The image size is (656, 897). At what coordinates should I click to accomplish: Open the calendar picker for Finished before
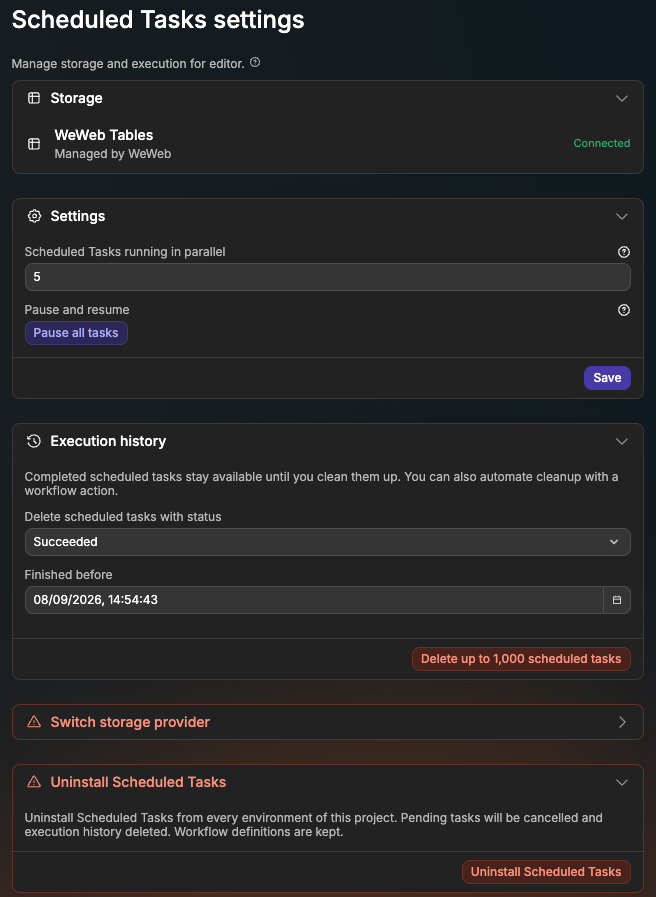[617, 600]
